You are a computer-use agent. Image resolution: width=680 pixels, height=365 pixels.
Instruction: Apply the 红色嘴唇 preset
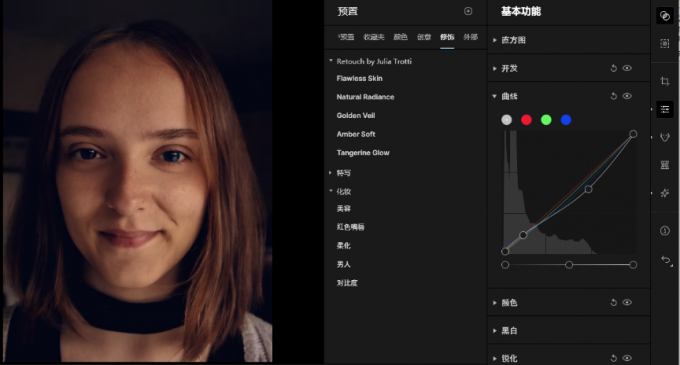click(350, 227)
